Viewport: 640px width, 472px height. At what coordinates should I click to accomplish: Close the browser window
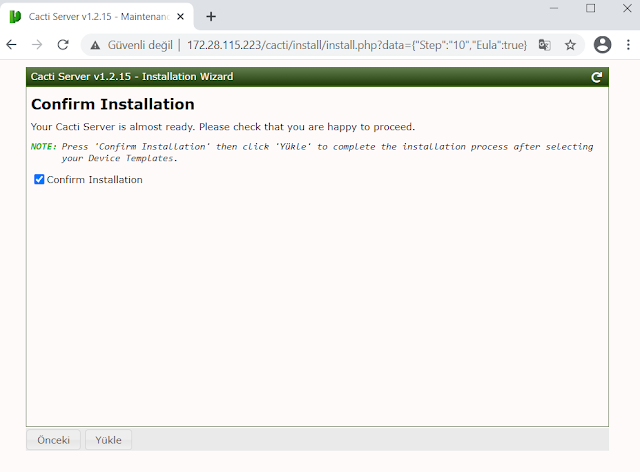[627, 8]
